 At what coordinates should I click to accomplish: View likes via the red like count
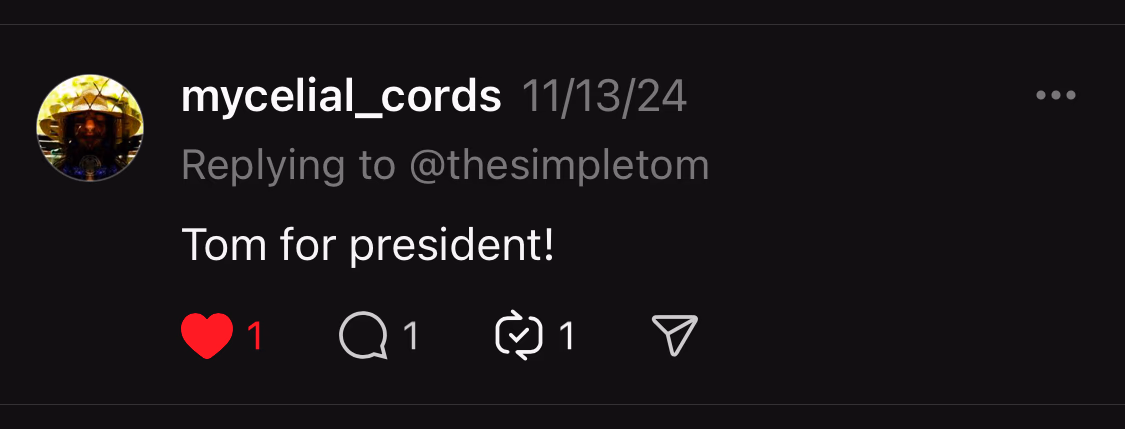[255, 336]
